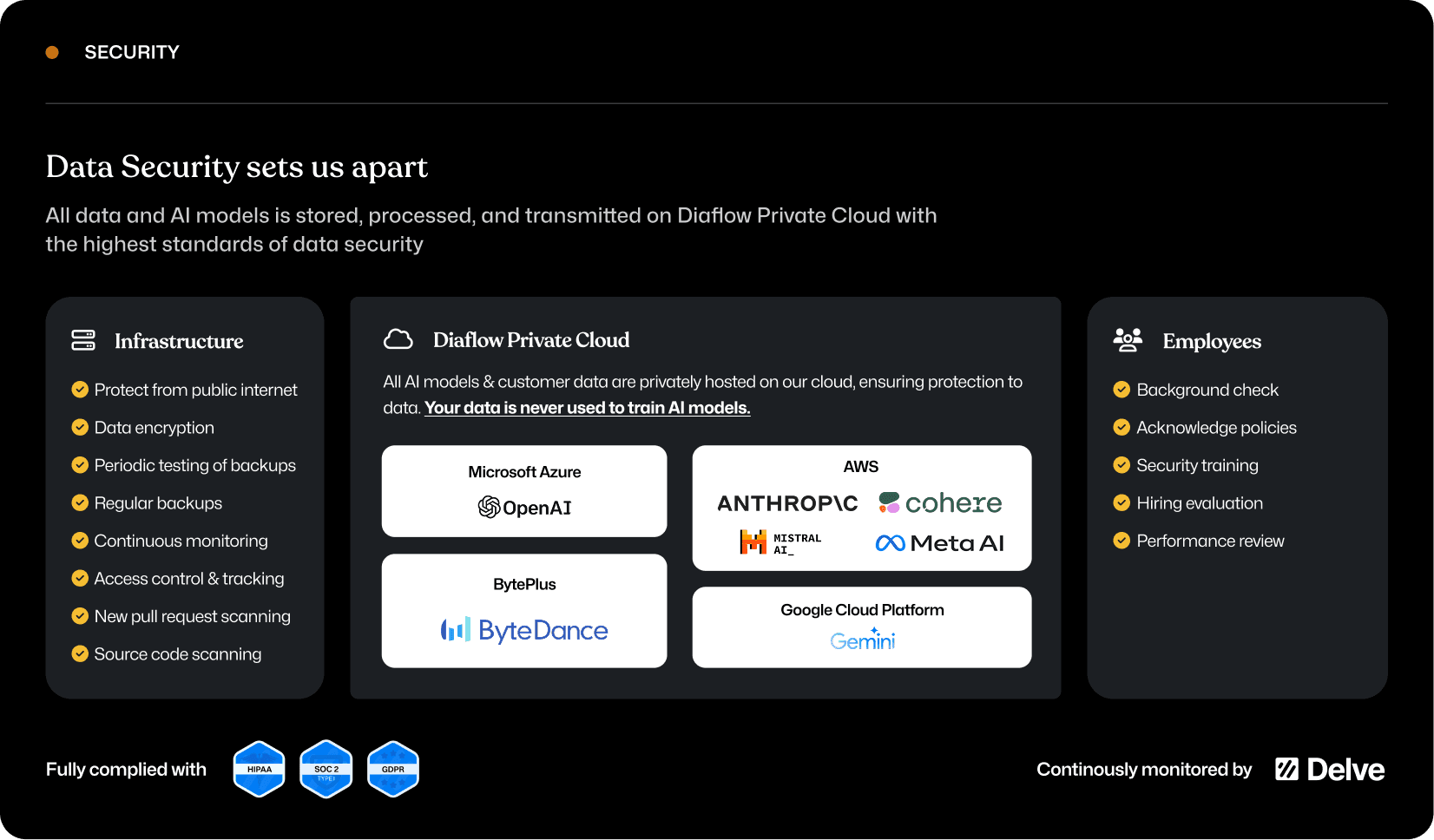Click the Cohere logo
This screenshot has height=840, width=1434.
coord(940,503)
